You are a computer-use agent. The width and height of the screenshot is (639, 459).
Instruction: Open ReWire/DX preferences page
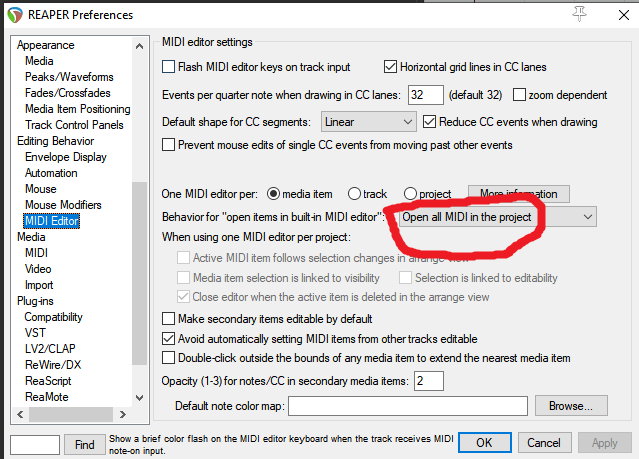(x=53, y=364)
